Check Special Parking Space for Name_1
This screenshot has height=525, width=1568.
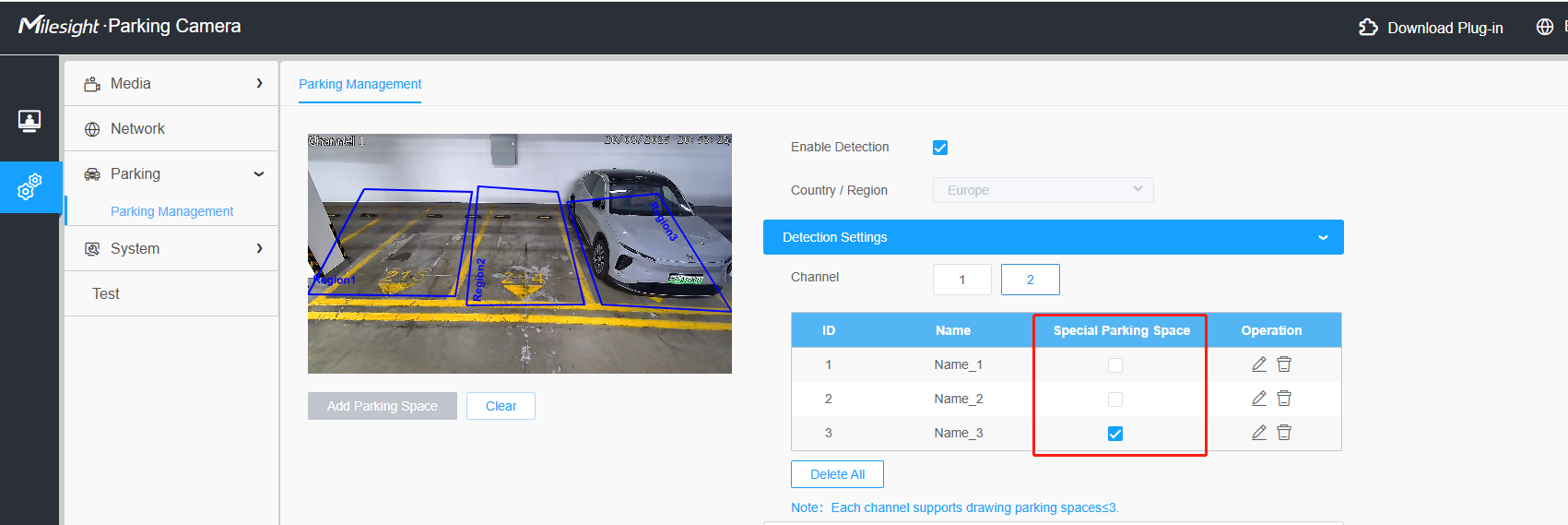click(x=1115, y=365)
